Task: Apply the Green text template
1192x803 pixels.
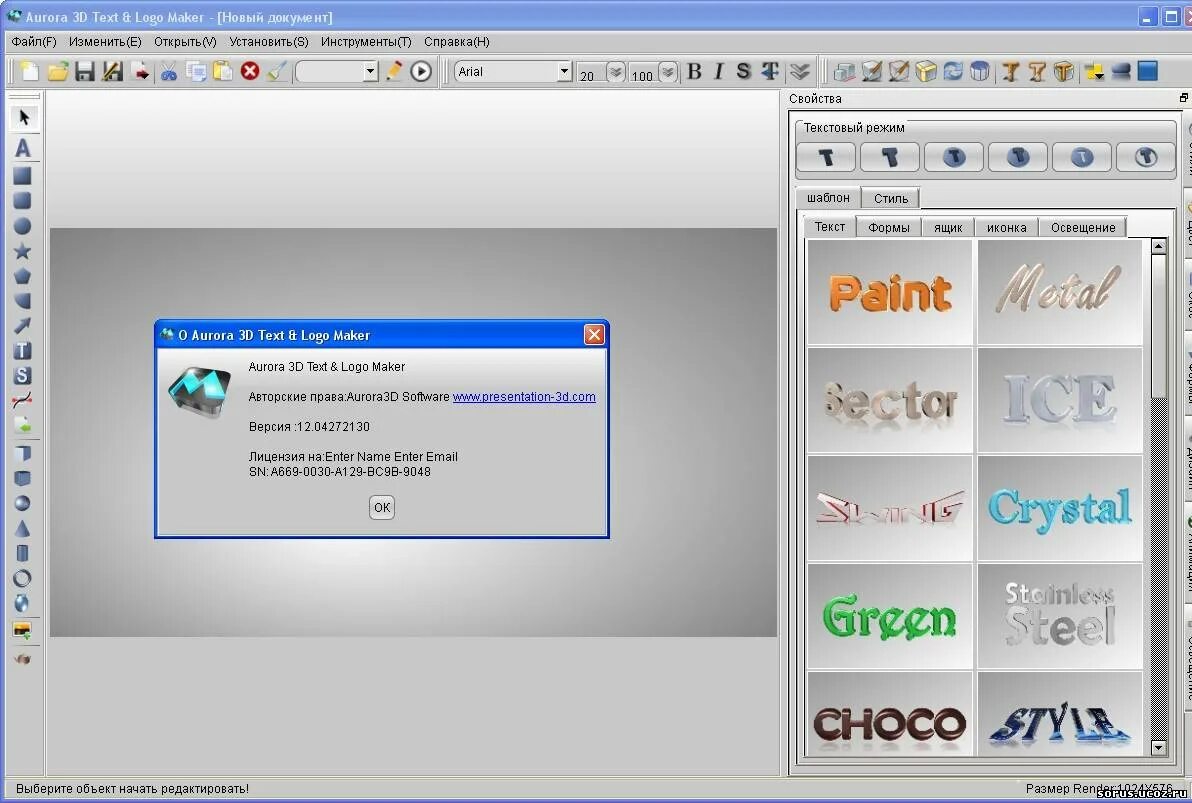Action: point(889,616)
